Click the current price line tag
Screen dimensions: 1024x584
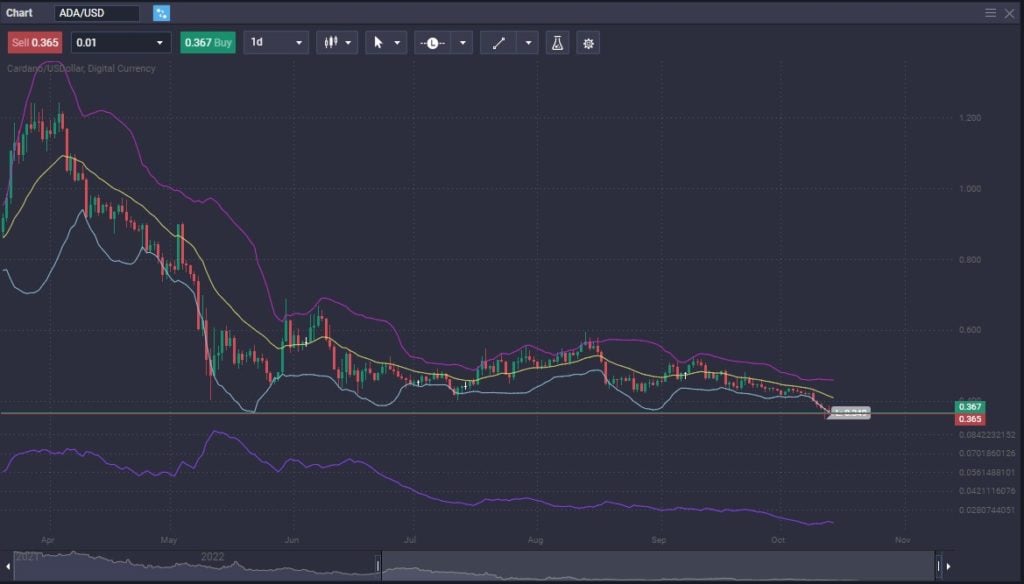click(850, 413)
